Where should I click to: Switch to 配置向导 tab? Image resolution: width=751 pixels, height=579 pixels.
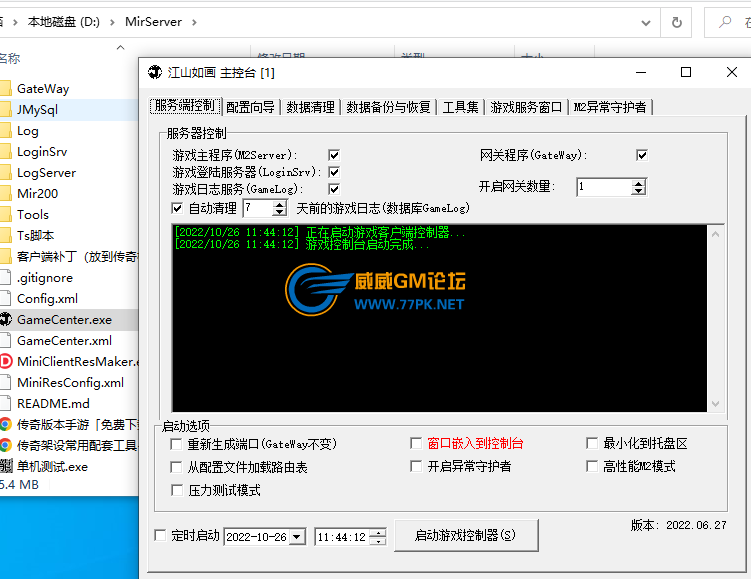tap(250, 107)
